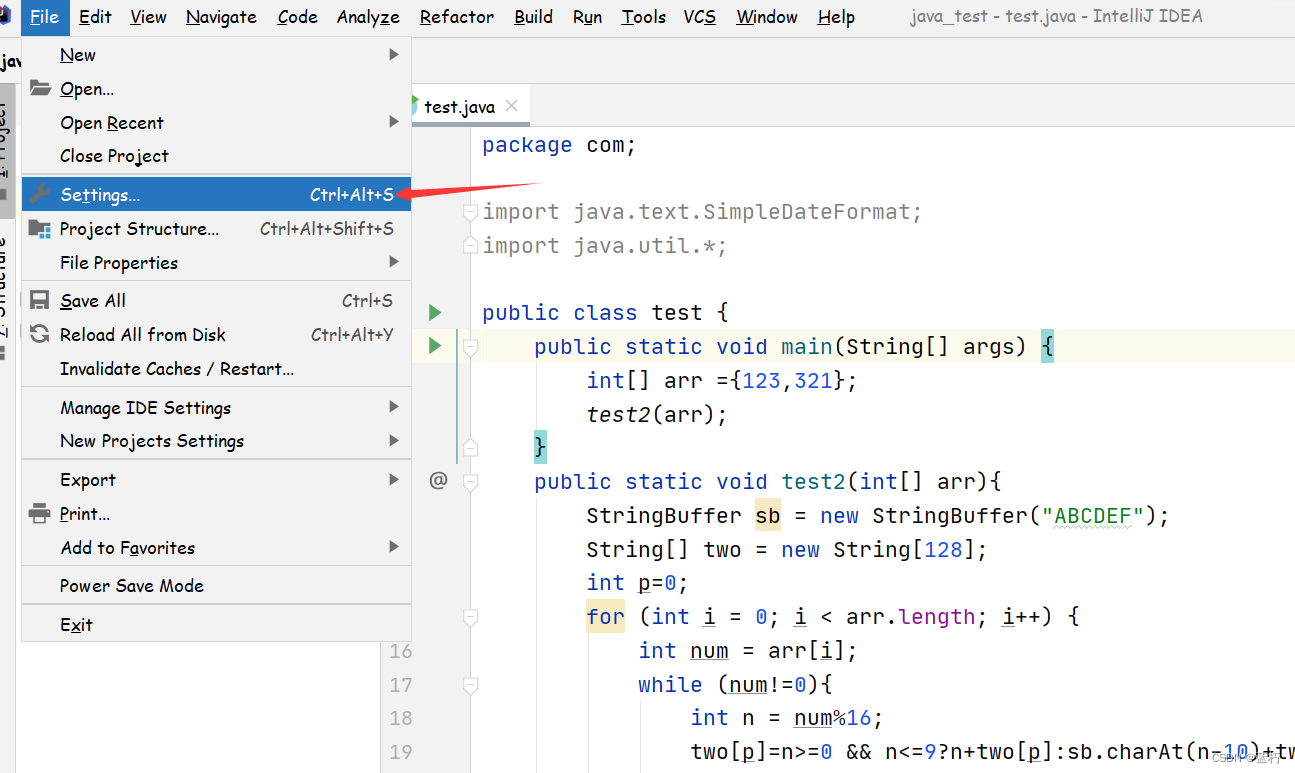Click the Project Structure icon
Image resolution: width=1295 pixels, height=773 pixels.
click(40, 228)
